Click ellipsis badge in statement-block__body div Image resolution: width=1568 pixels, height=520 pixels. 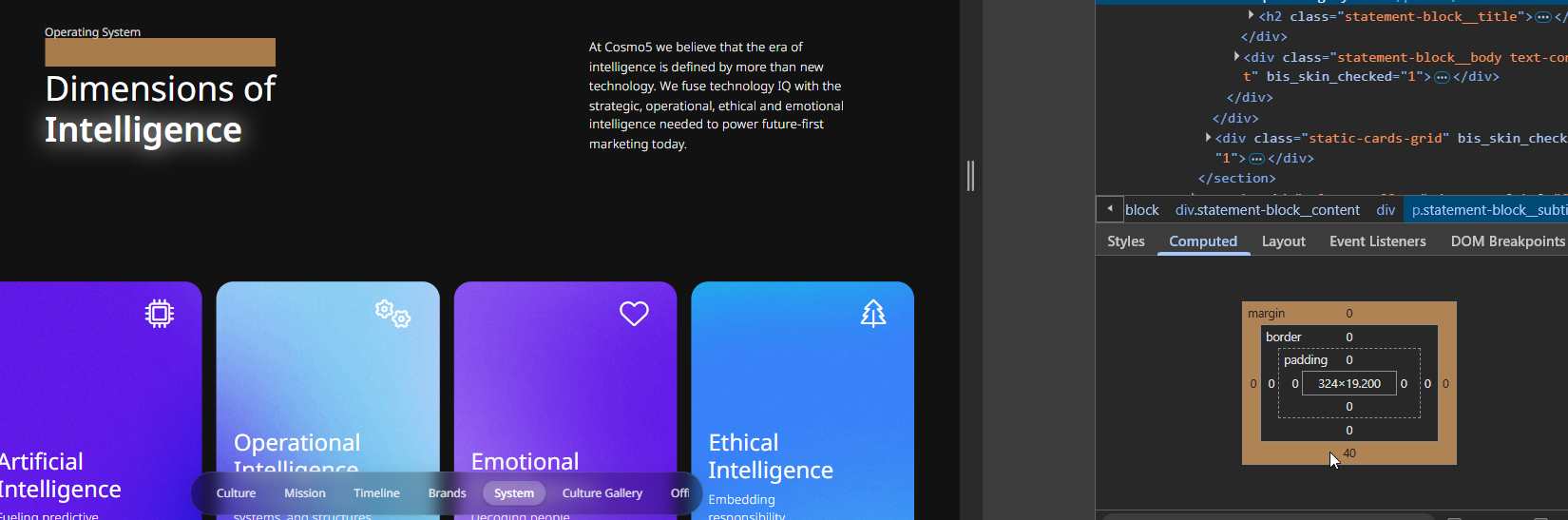(x=1442, y=77)
